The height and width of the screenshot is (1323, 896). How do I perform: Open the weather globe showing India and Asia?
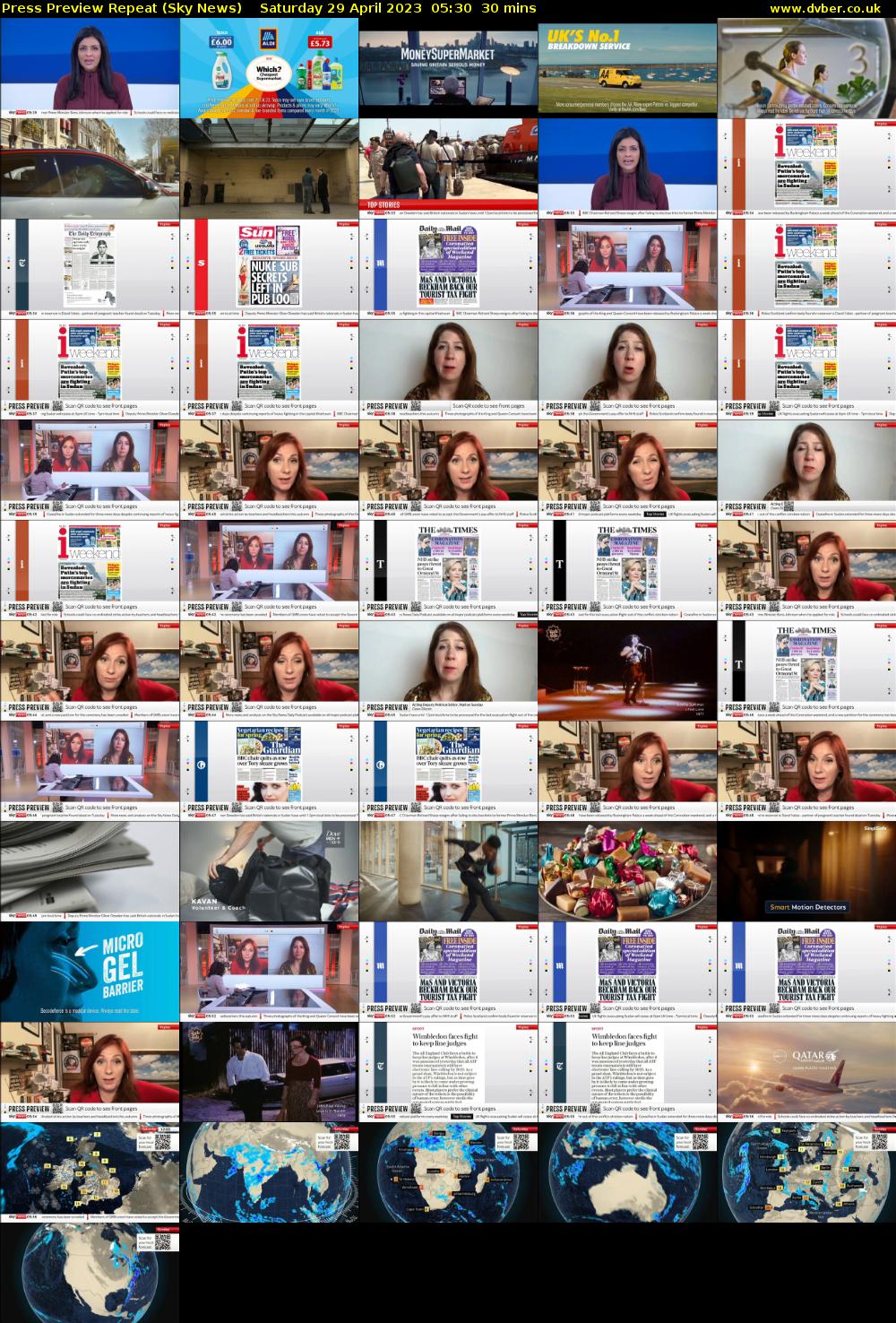pos(269,1173)
